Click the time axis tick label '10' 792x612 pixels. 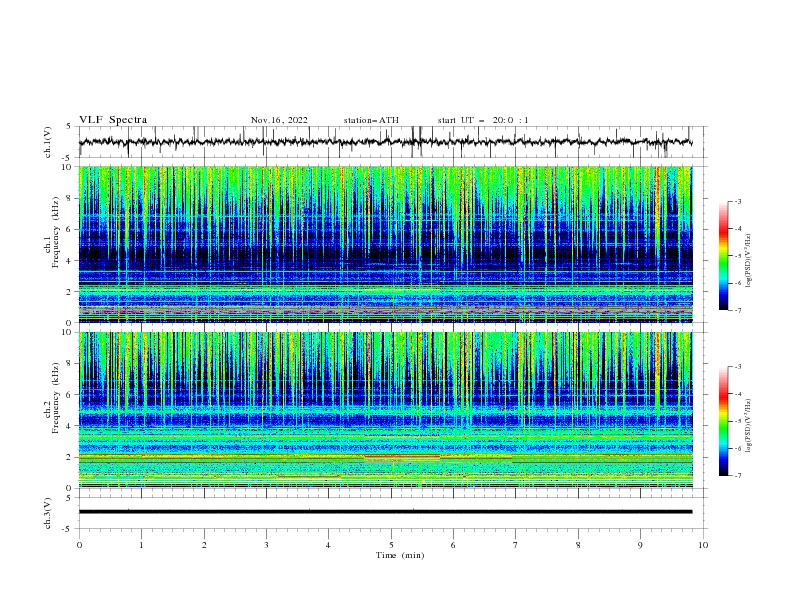coord(703,545)
